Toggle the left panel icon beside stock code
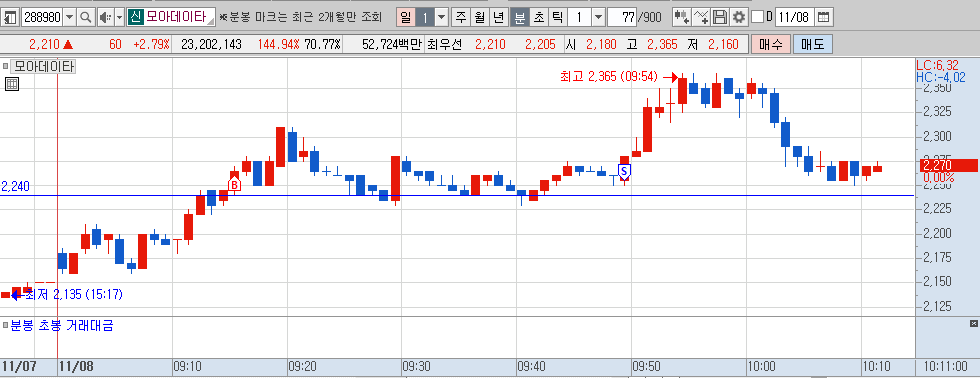Viewport: 980px width, 378px height. click(10, 17)
